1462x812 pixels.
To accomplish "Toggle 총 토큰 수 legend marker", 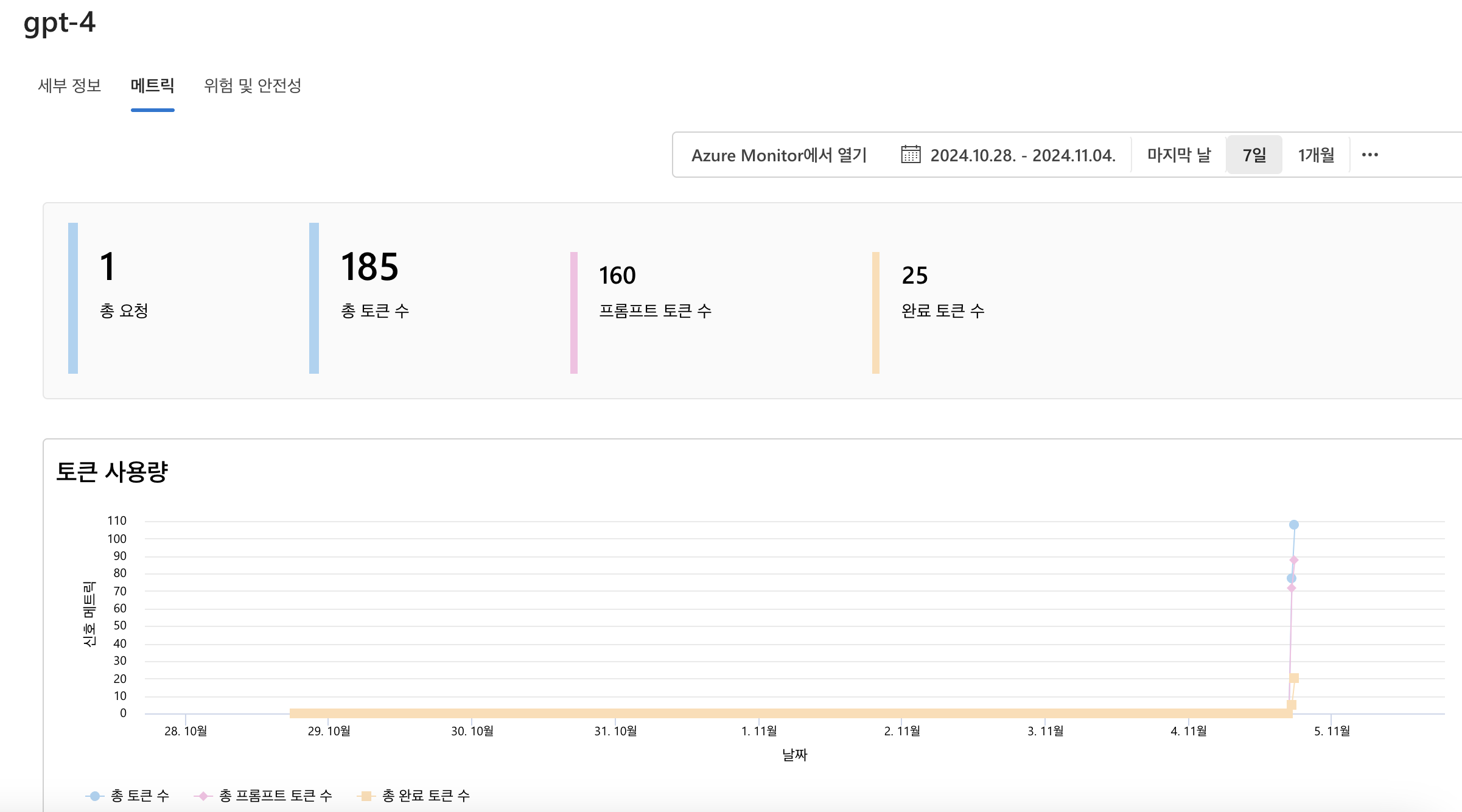I will (94, 796).
